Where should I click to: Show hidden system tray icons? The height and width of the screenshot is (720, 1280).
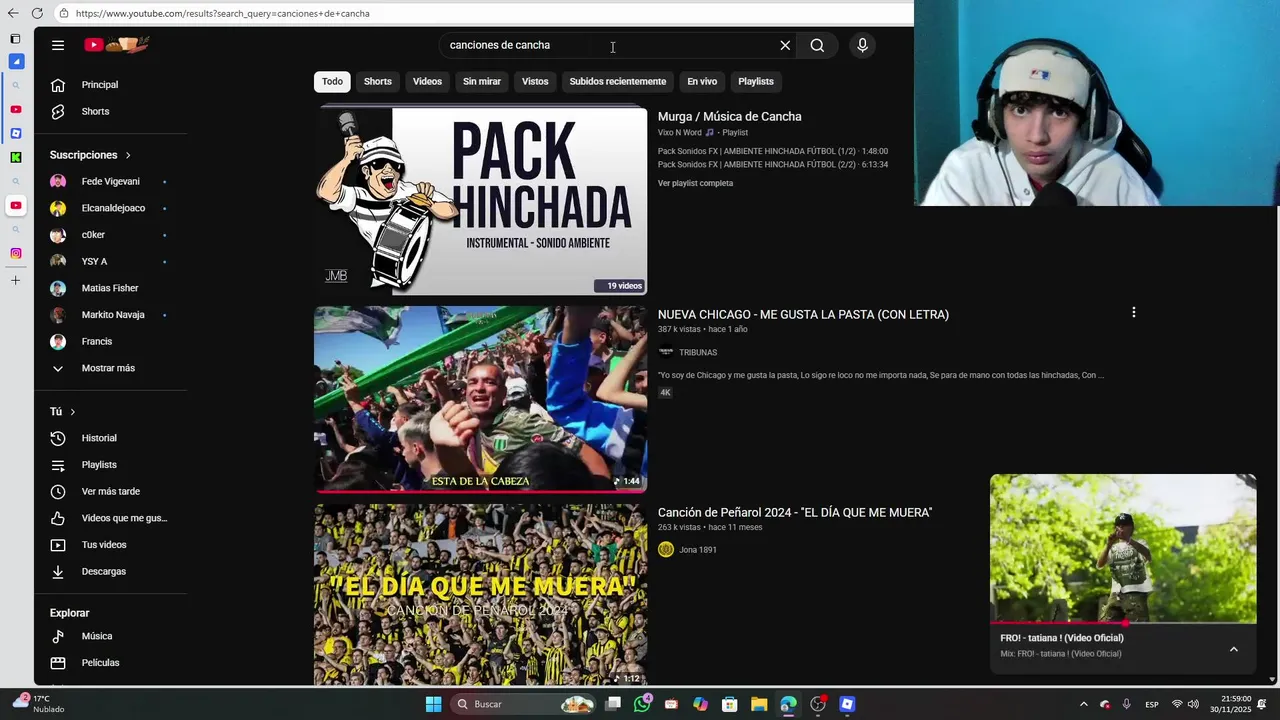click(1083, 704)
